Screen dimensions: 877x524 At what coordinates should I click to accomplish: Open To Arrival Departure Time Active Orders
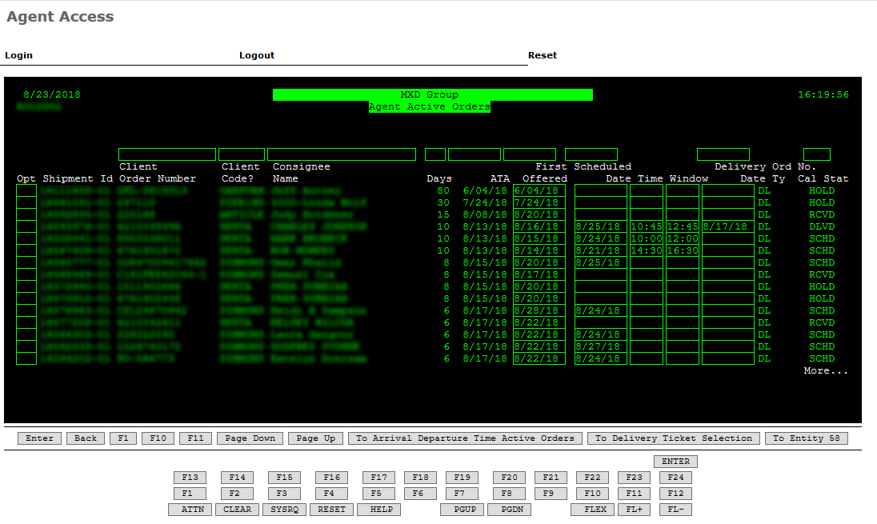point(465,438)
